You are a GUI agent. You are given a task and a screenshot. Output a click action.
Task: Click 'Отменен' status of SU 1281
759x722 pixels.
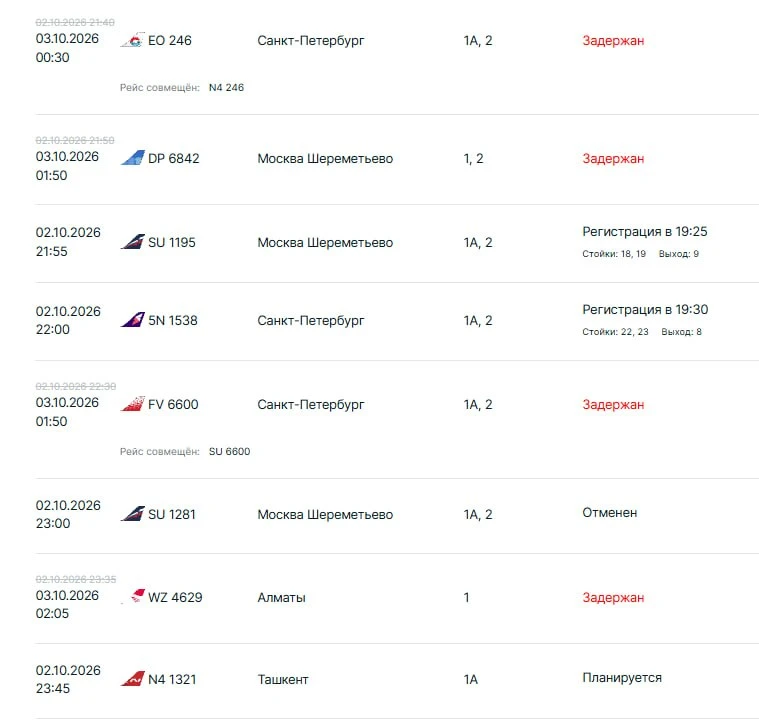pyautogui.click(x=609, y=512)
